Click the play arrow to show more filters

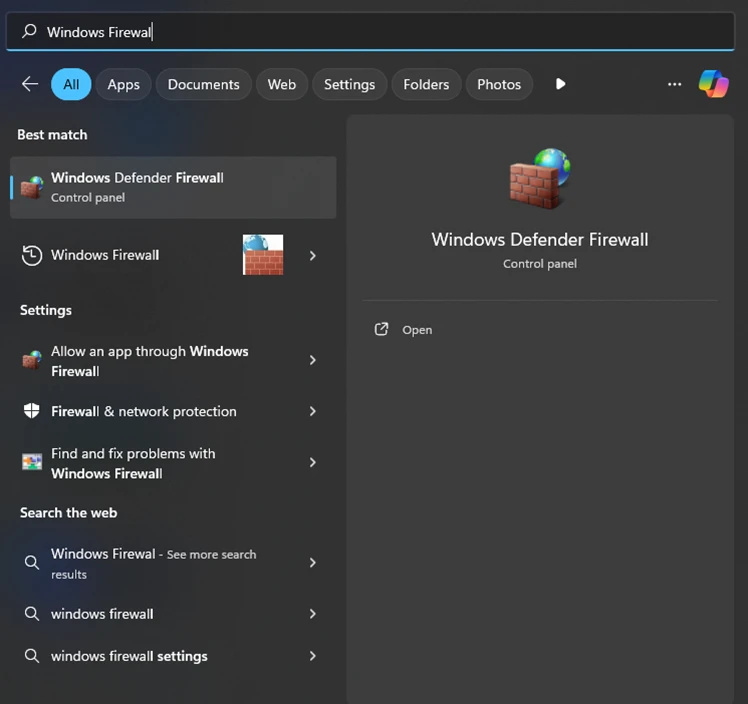pyautogui.click(x=560, y=84)
